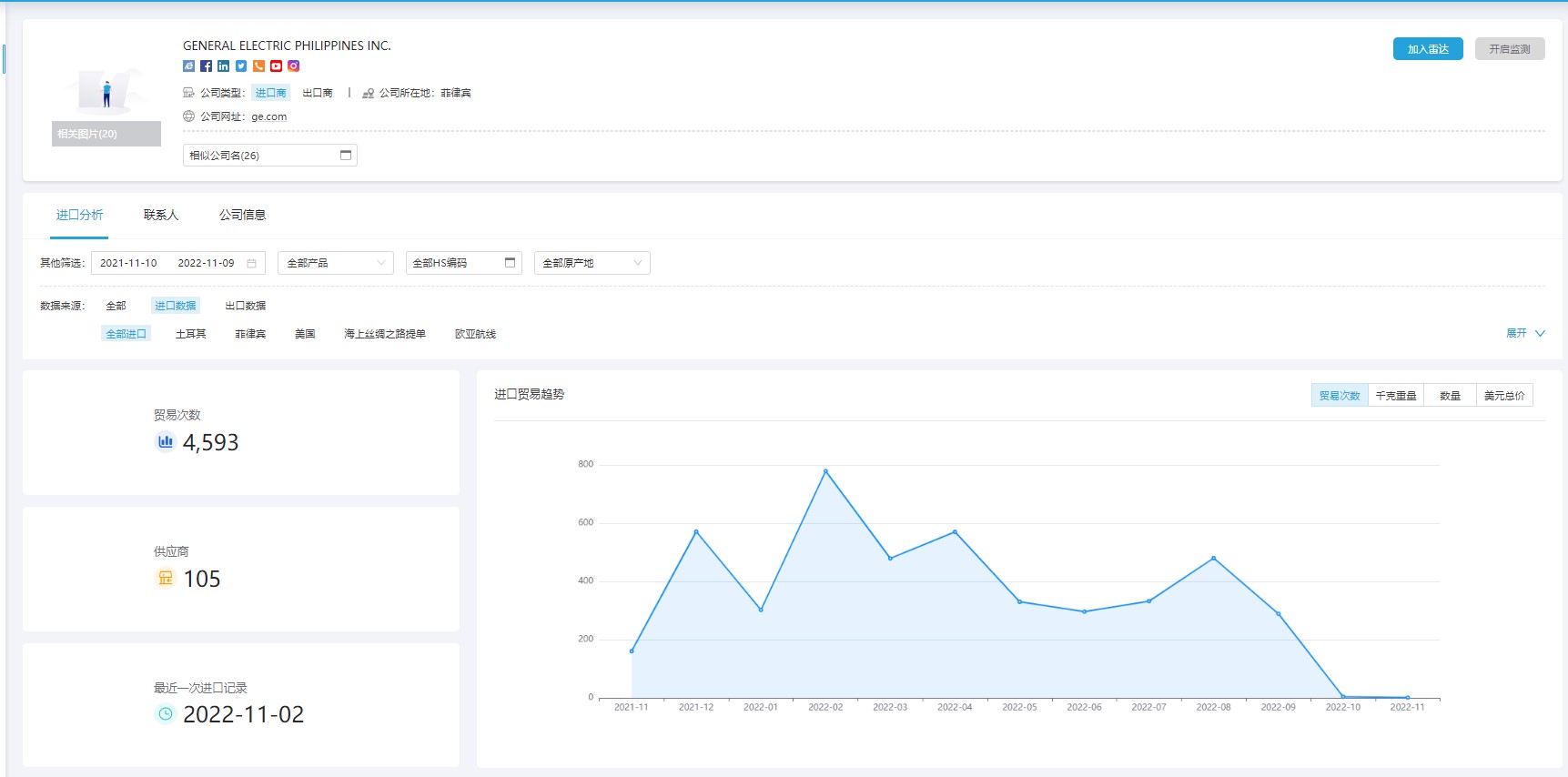This screenshot has height=777, width=1568.
Task: Show chart by 千克重量
Action: coord(1396,396)
